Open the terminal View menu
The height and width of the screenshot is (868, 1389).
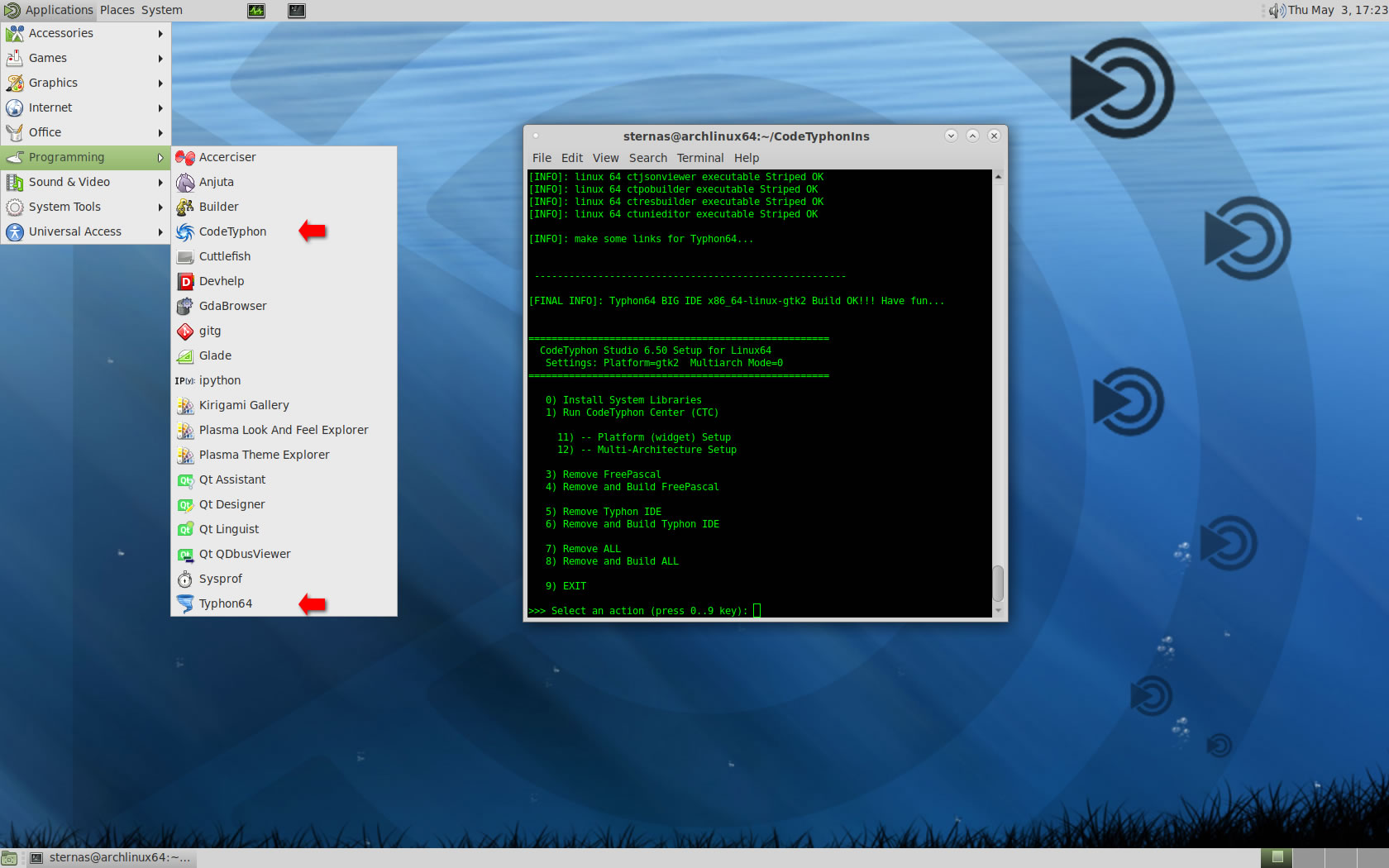[x=605, y=158]
